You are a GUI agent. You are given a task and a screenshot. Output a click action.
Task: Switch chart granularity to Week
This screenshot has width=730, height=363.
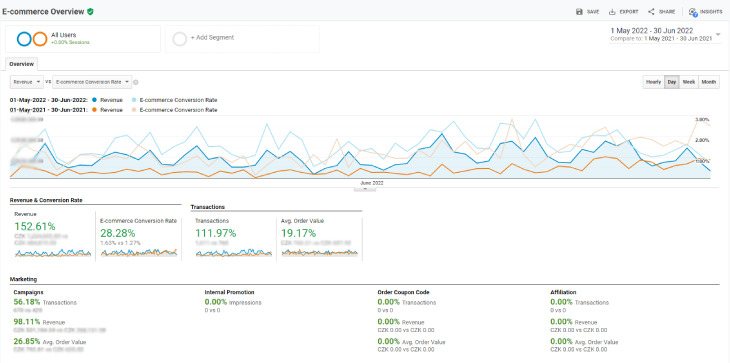[x=689, y=82]
